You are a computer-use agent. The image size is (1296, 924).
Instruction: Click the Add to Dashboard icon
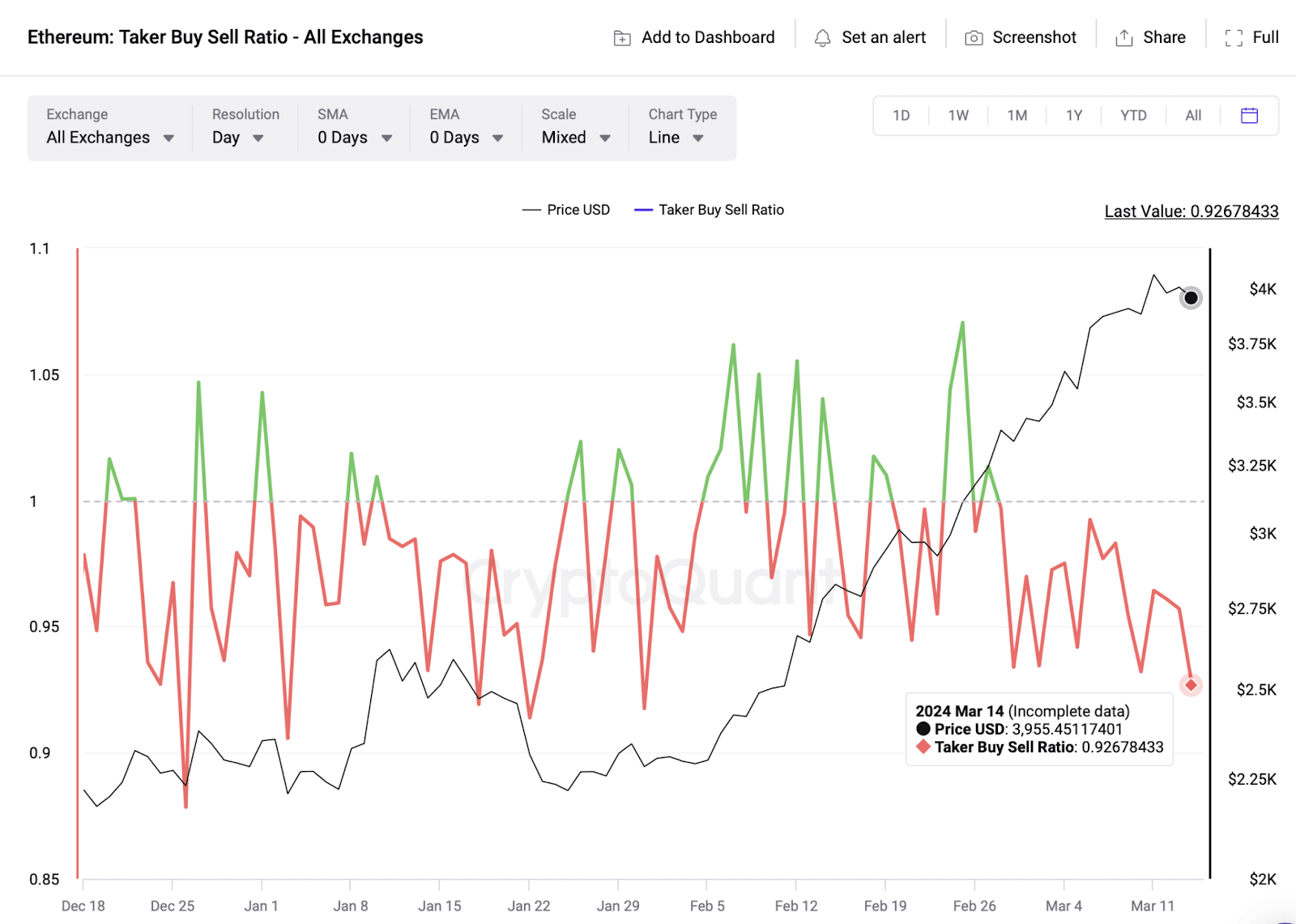coord(622,38)
